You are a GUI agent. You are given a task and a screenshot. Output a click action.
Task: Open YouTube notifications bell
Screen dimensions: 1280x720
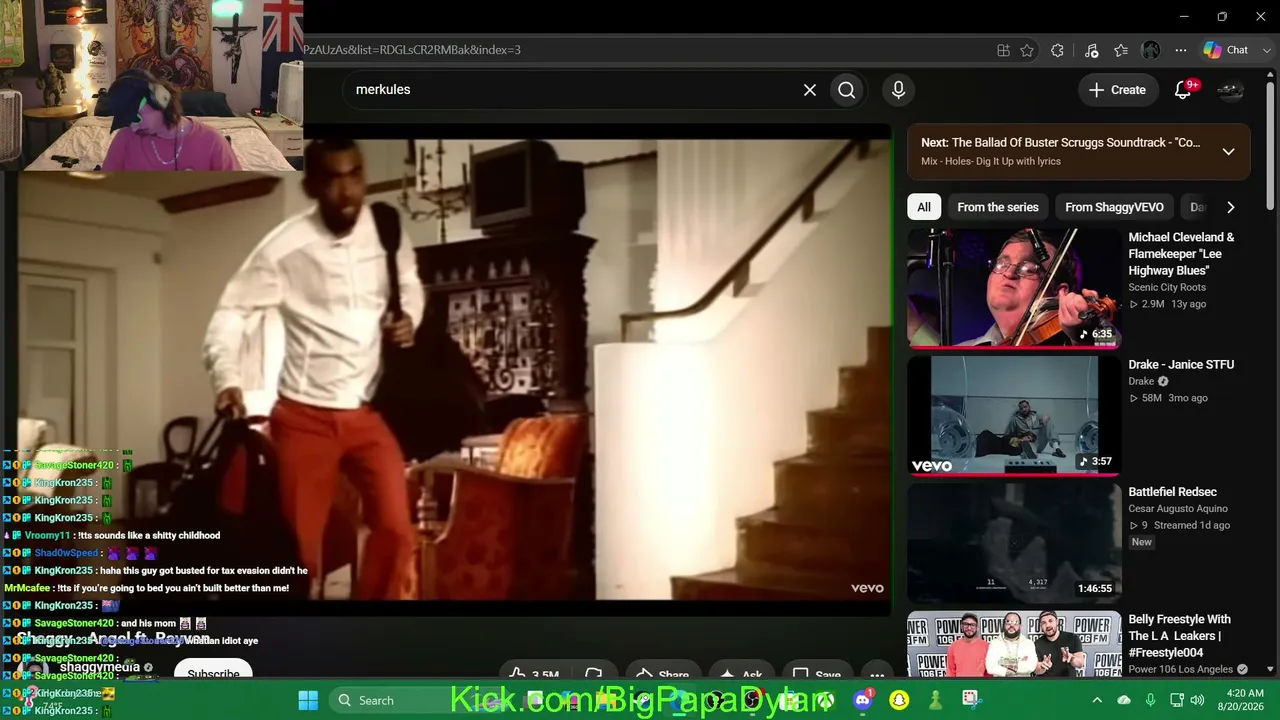(1183, 90)
